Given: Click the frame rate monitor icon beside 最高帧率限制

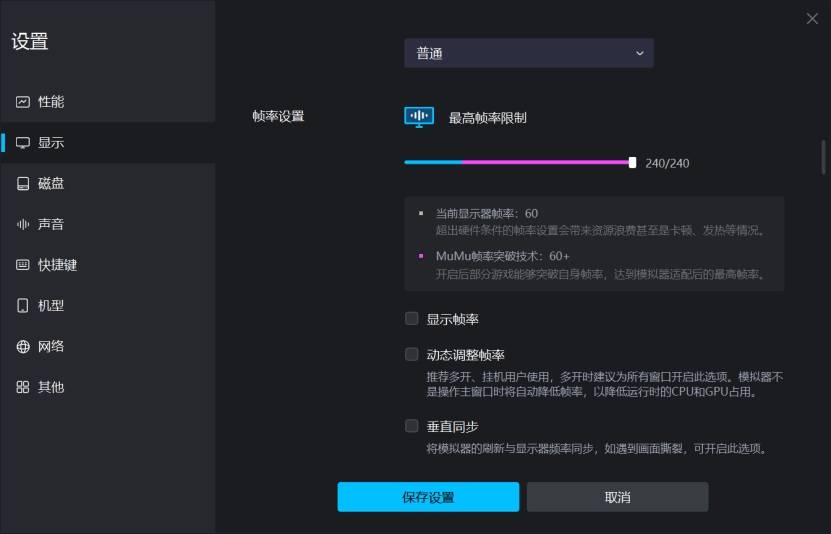Looking at the screenshot, I should [419, 117].
